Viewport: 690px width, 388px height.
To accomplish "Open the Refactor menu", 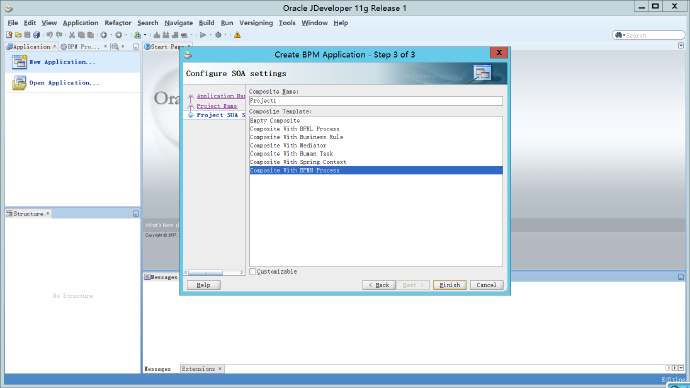I will click(x=117, y=22).
